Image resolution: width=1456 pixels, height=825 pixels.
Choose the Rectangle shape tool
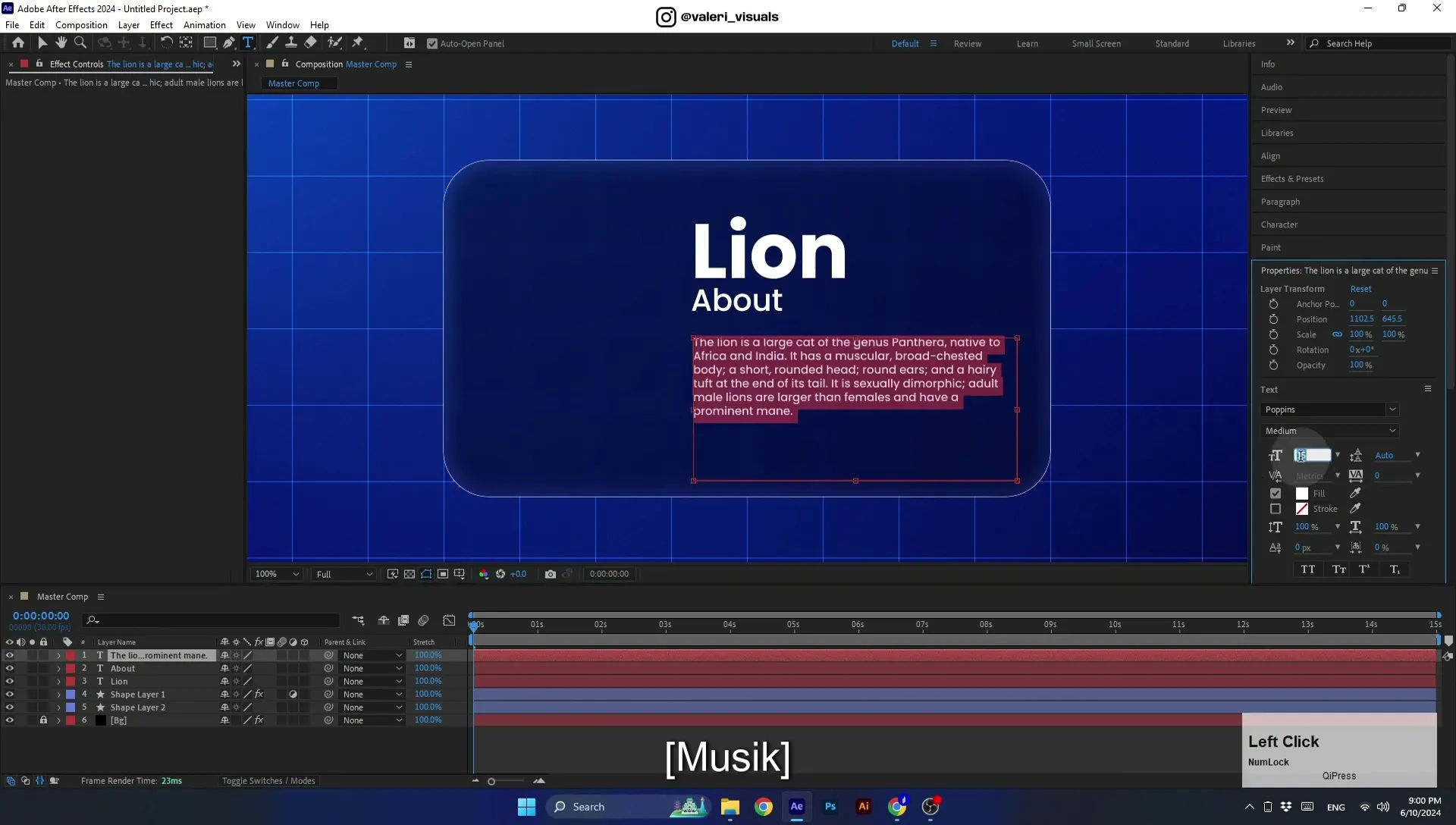pyautogui.click(x=210, y=43)
